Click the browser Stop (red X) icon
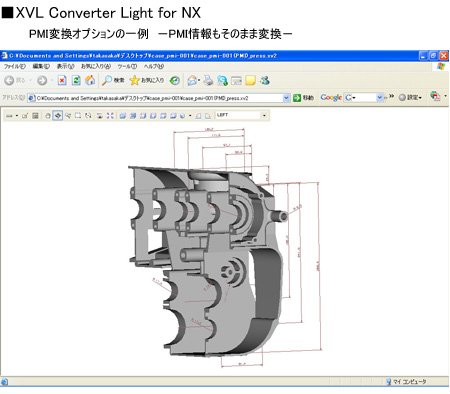This screenshot has width=450, height=394. [62, 80]
